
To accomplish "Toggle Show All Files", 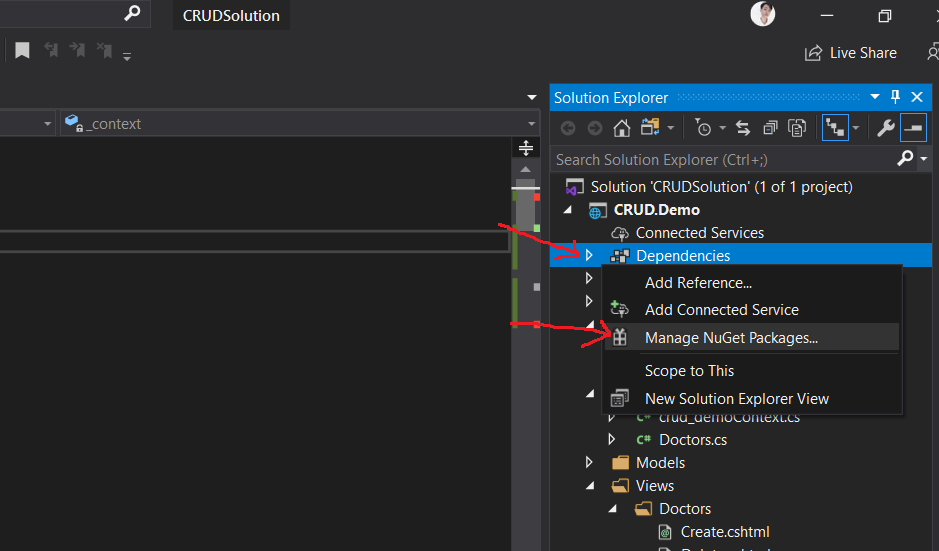I will 796,128.
